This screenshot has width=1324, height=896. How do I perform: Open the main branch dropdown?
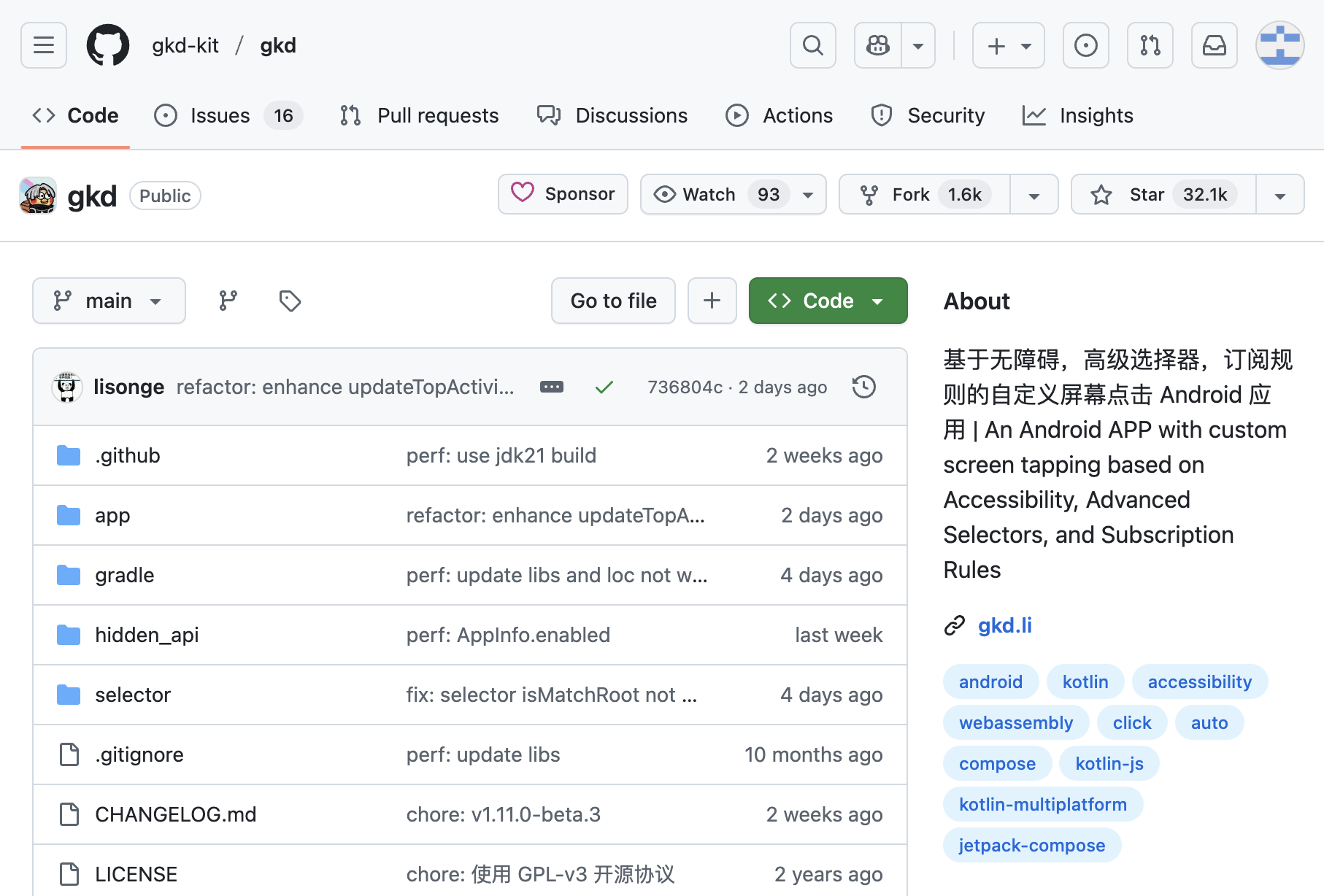click(x=109, y=301)
